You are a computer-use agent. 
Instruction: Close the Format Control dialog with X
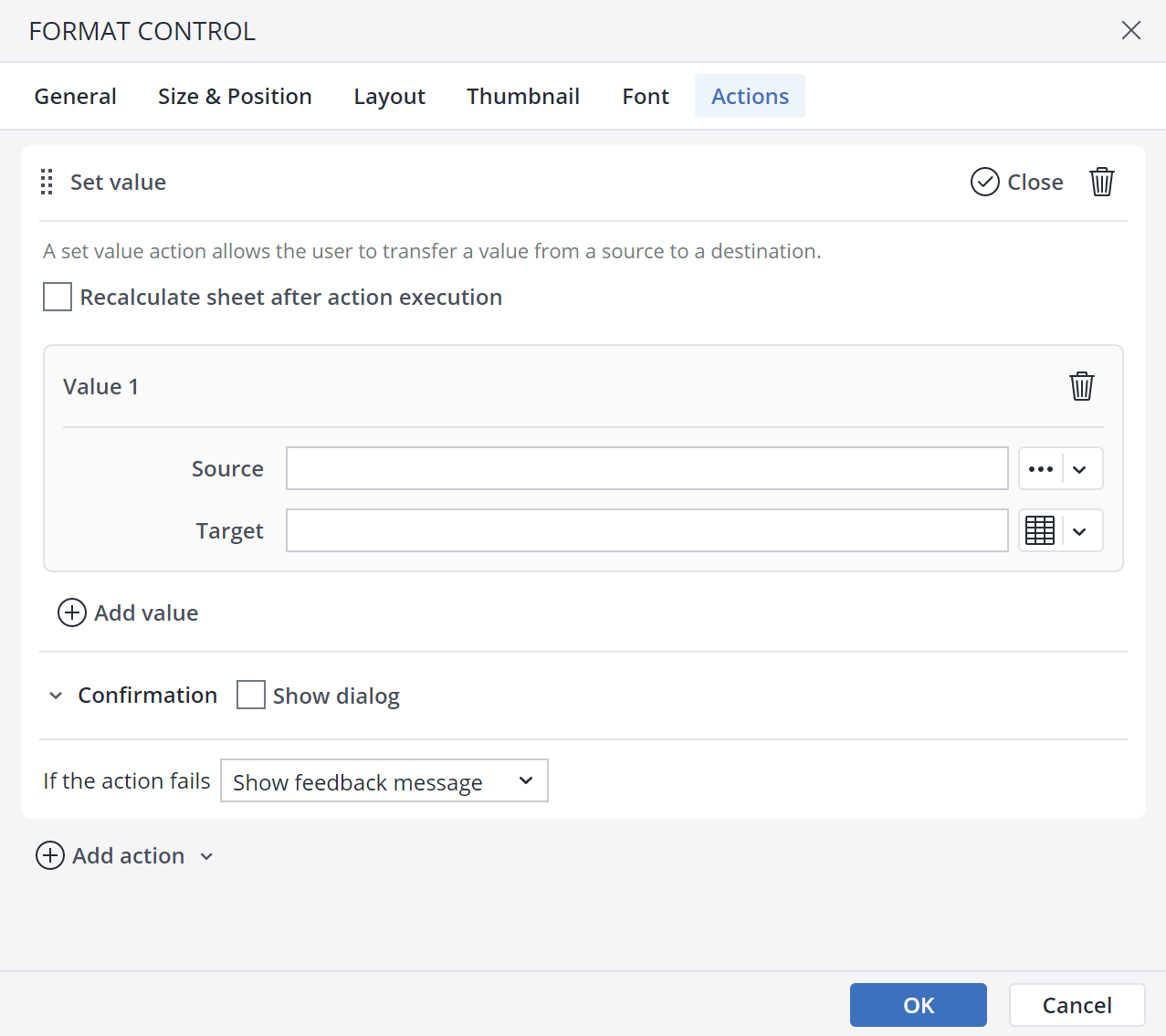[x=1131, y=30]
